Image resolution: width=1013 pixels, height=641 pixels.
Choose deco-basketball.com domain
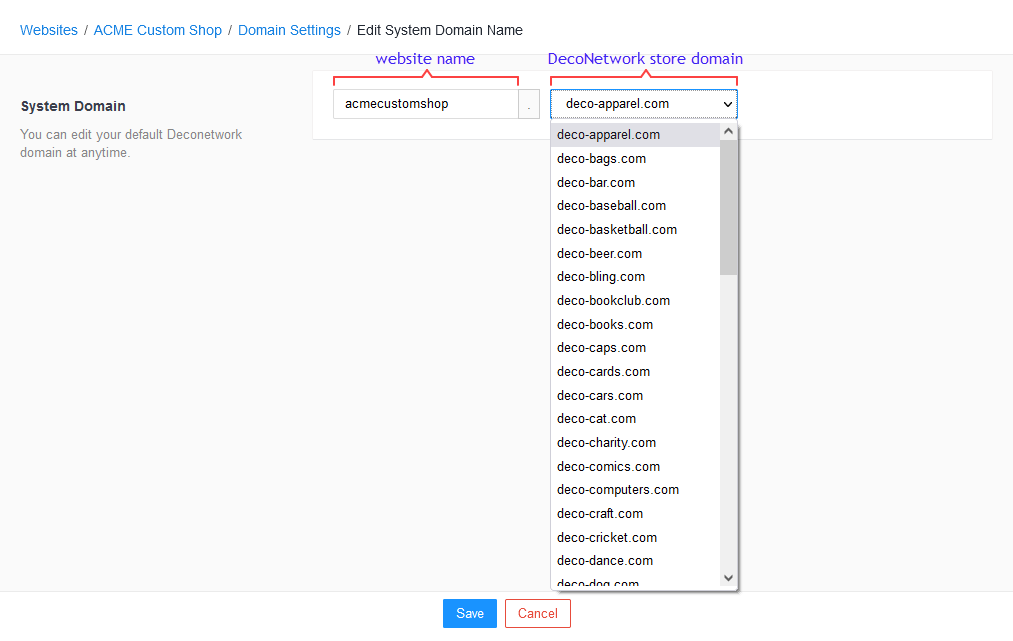coord(636,230)
